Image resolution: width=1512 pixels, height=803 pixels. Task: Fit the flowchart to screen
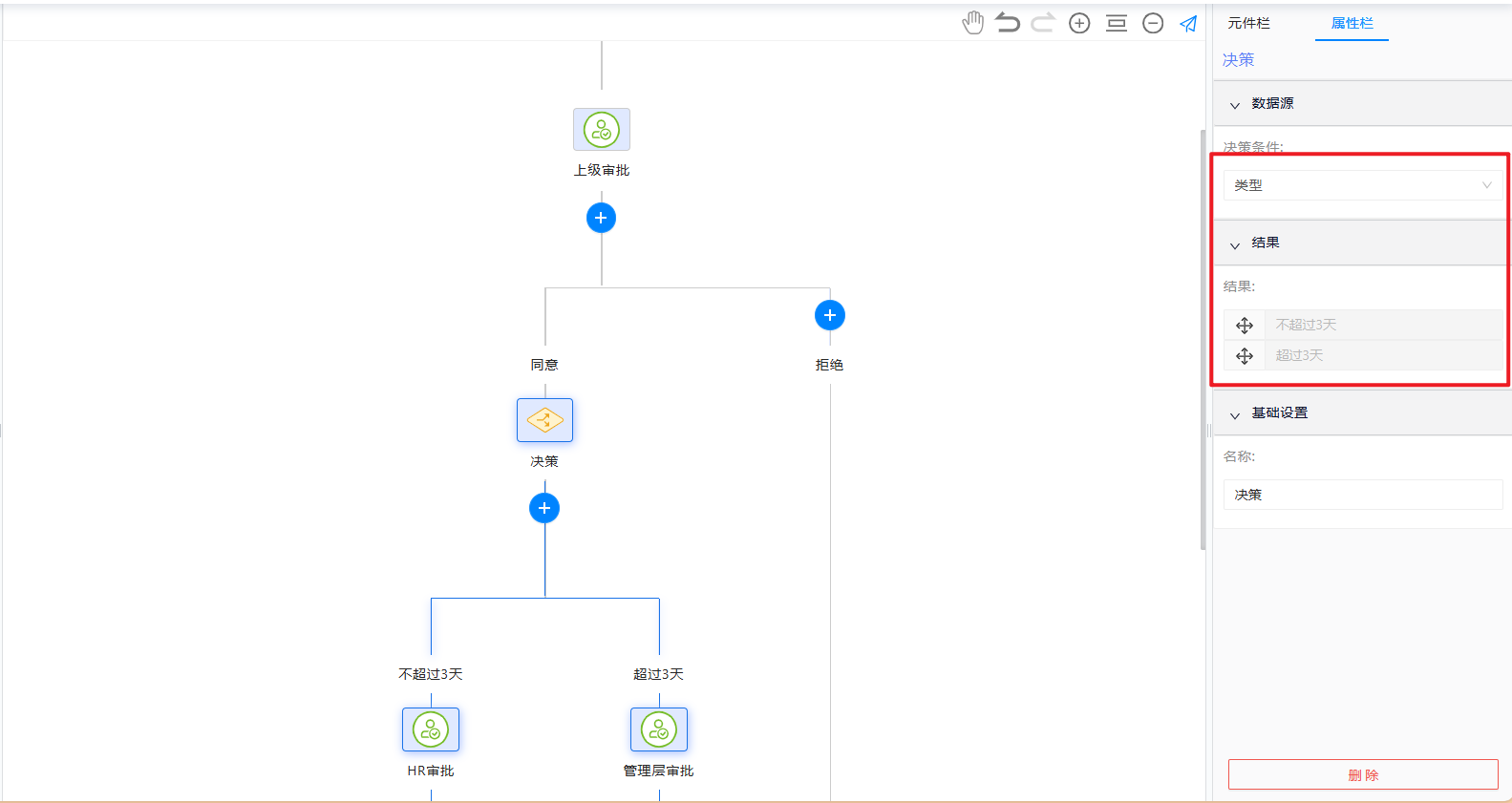(1117, 23)
